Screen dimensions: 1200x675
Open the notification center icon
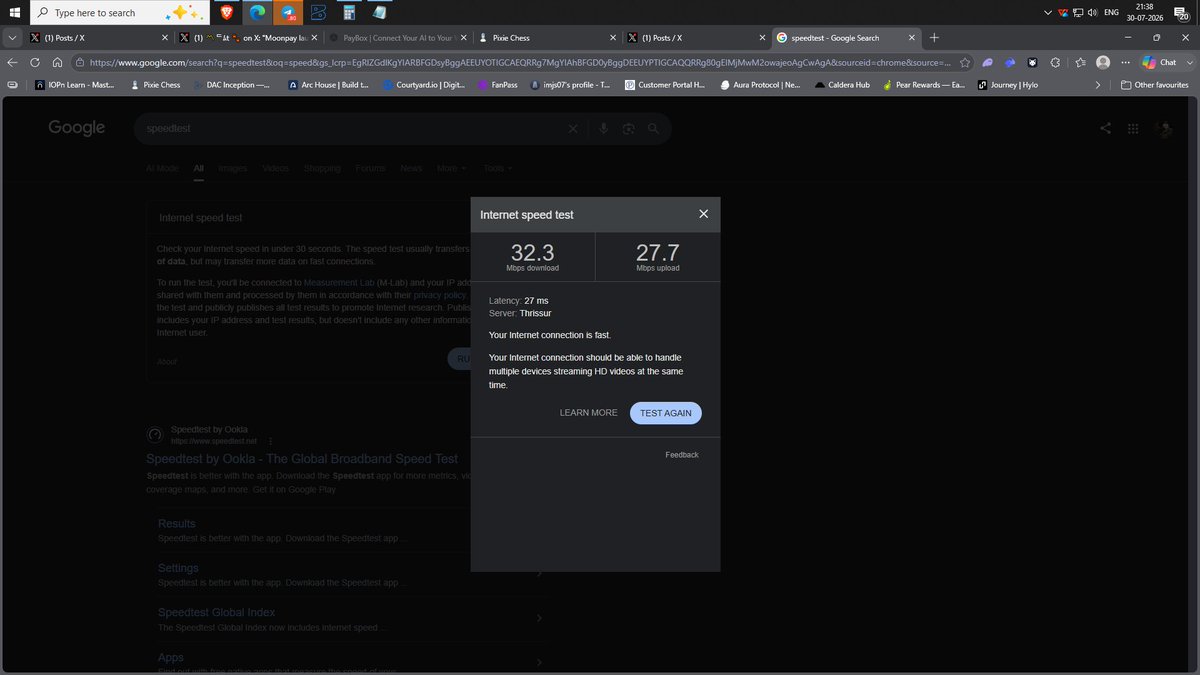(x=1183, y=12)
